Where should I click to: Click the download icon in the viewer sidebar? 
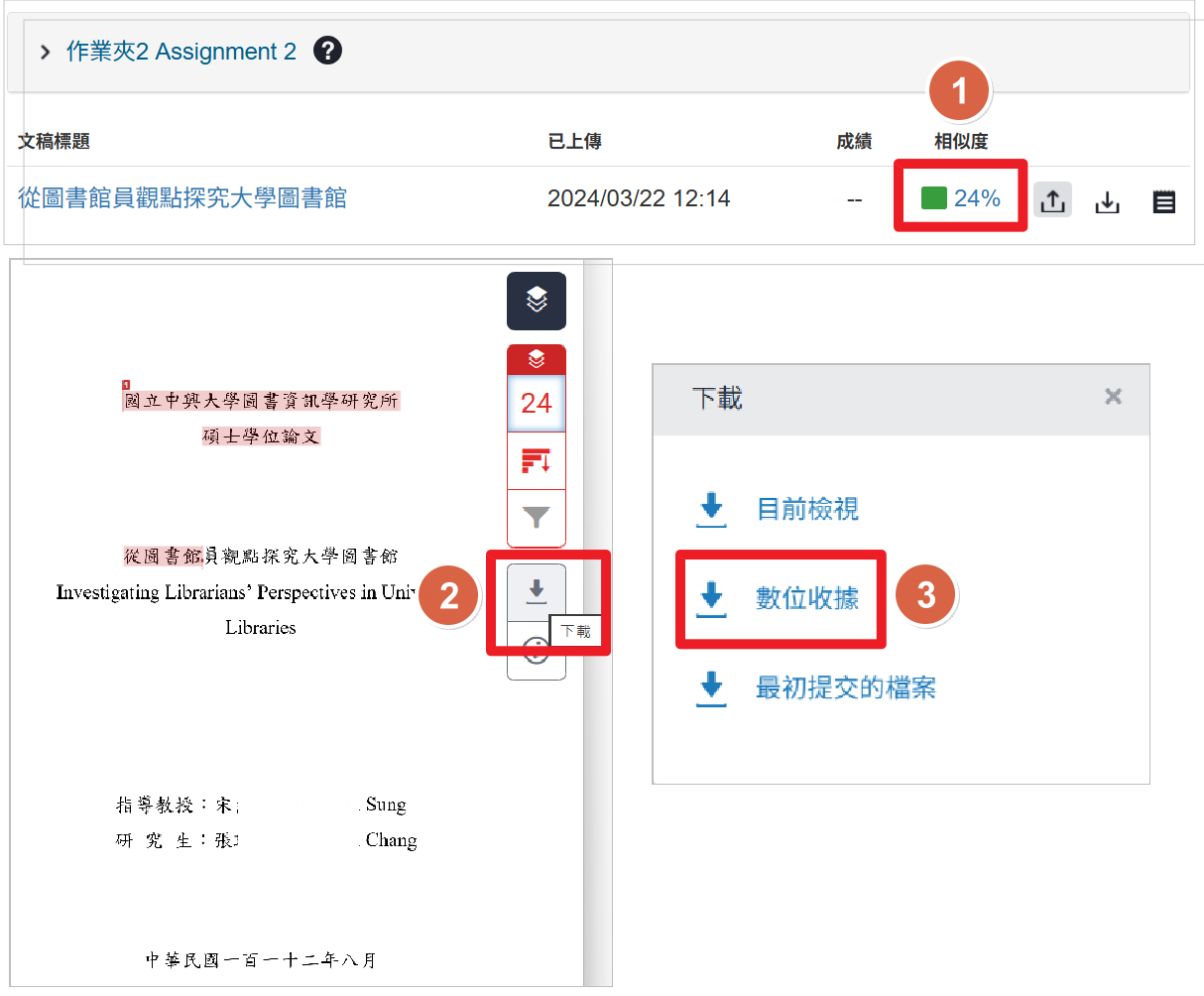point(536,590)
